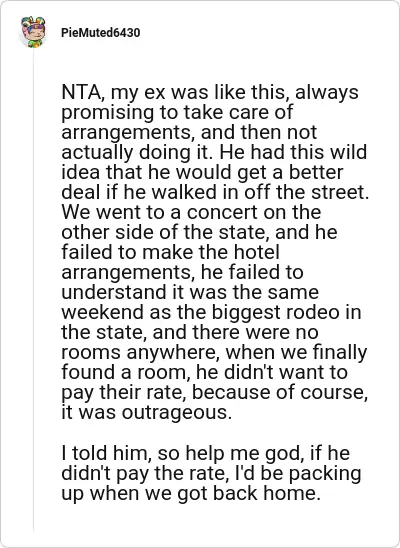Click the line 'rooms anywhere, when we finally'
This screenshot has height=548, width=400.
[214, 352]
